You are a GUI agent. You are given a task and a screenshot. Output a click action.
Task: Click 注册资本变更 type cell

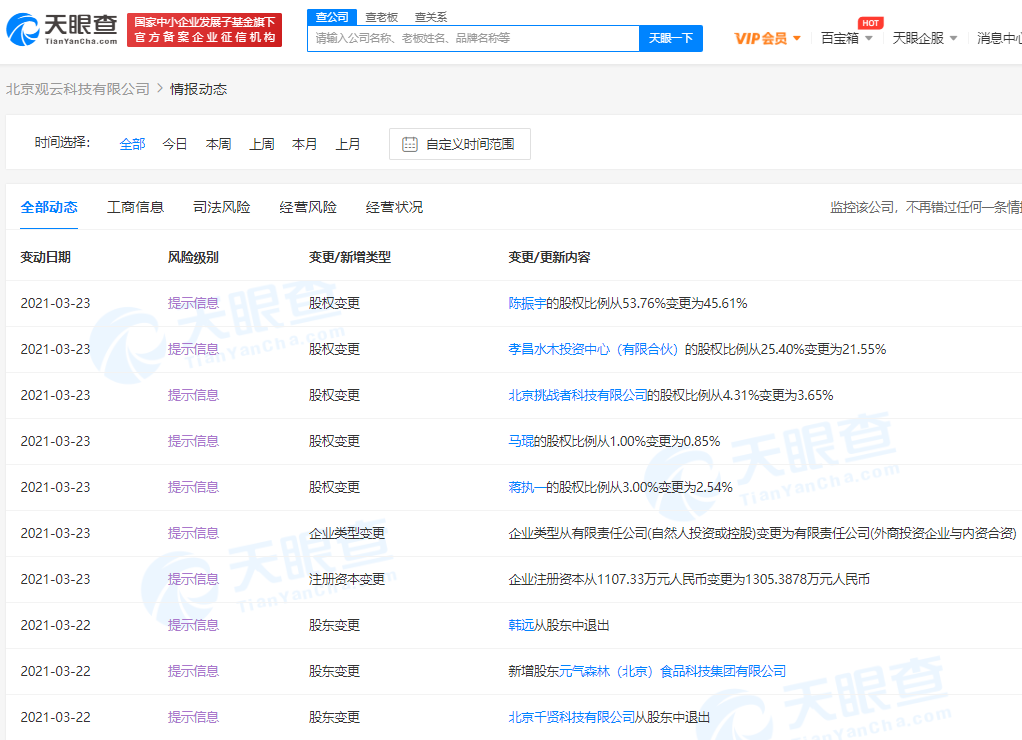tap(347, 579)
